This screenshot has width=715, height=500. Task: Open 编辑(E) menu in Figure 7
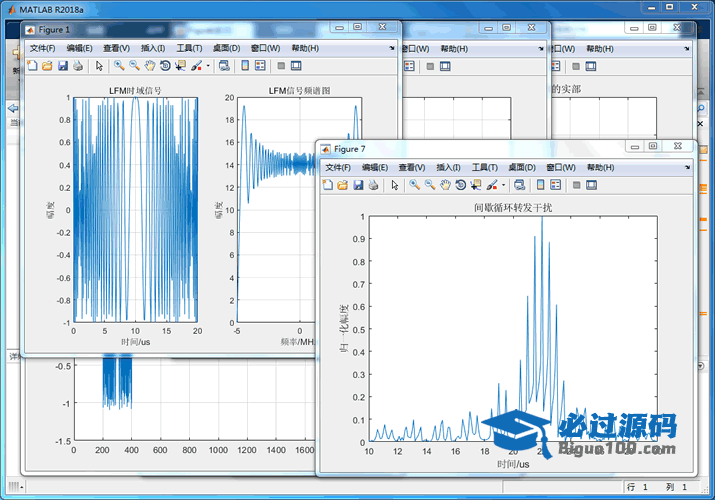click(x=375, y=168)
